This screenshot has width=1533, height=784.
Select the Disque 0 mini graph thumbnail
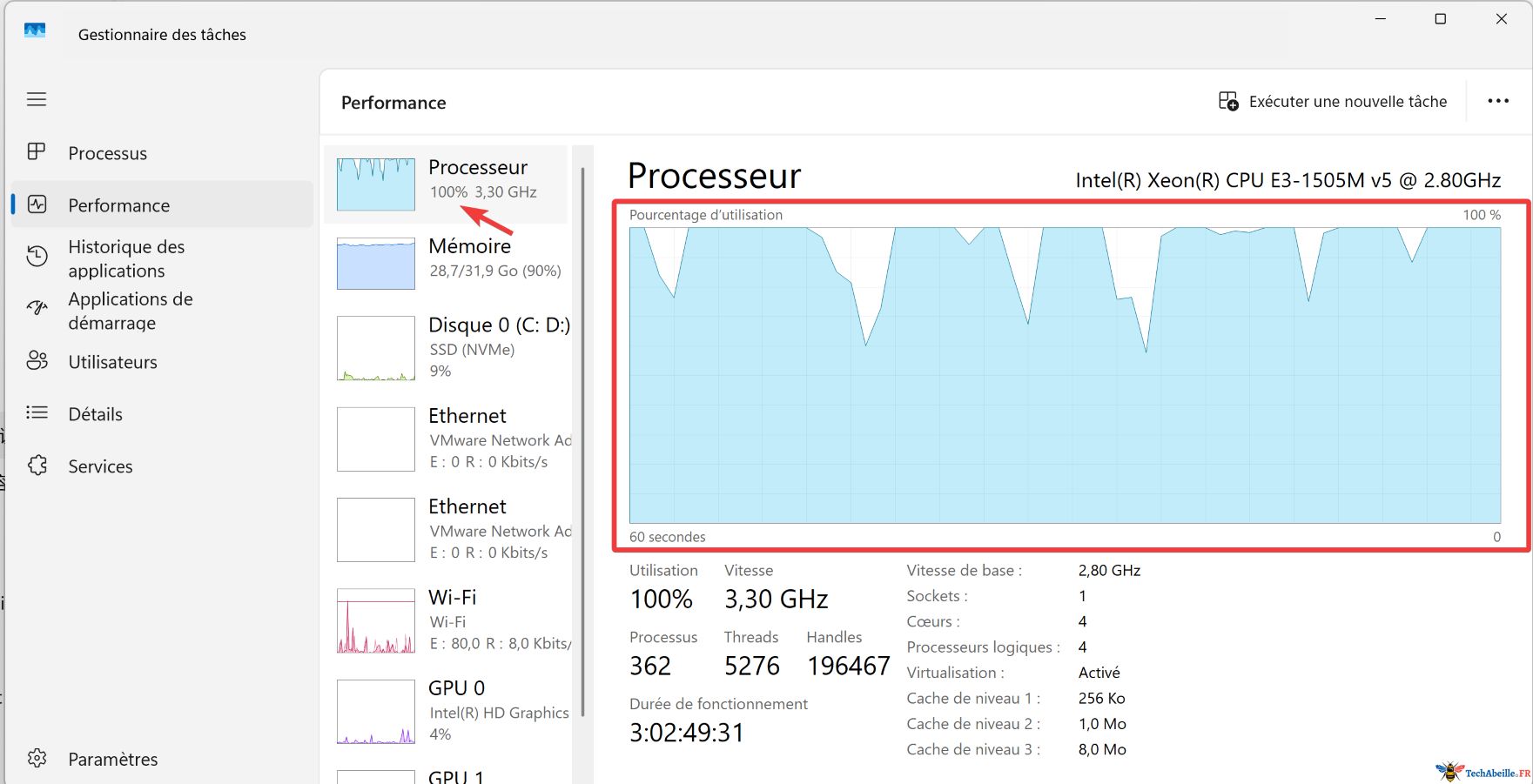[x=376, y=348]
